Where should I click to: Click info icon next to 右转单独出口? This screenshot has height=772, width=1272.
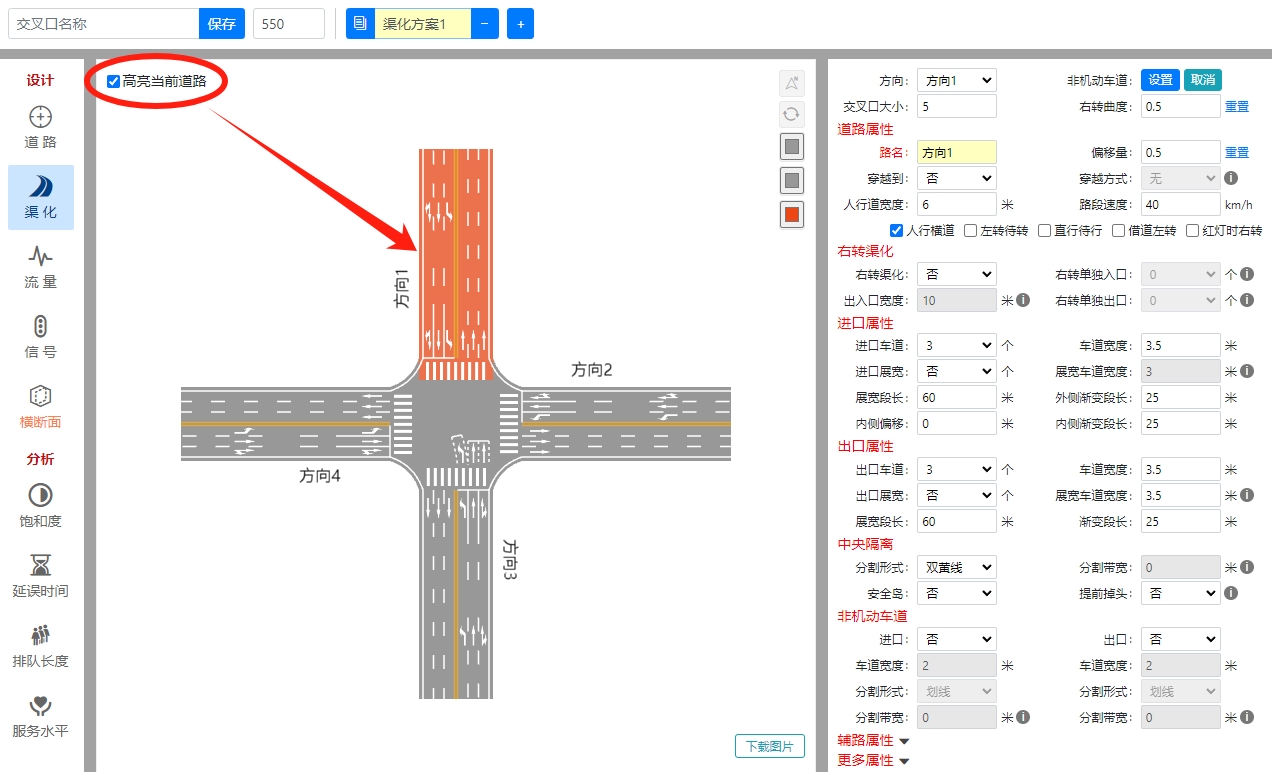[1247, 300]
